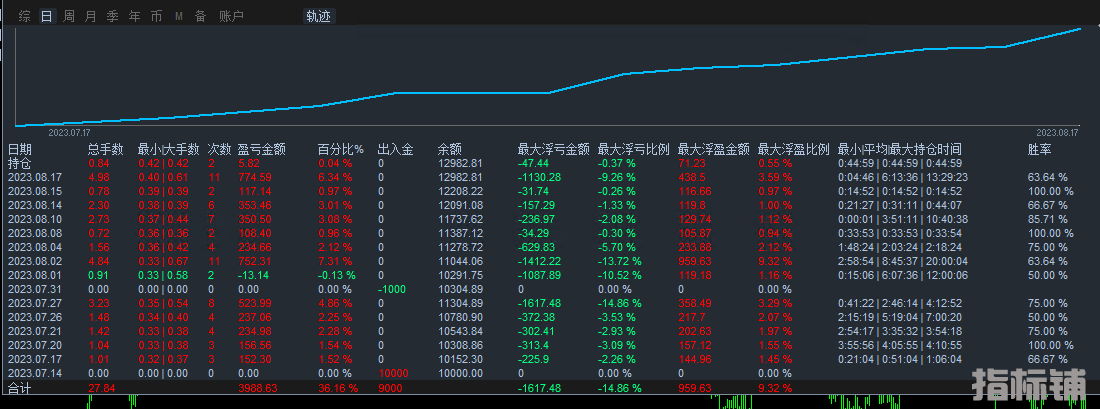Select the 持仓 open positions row
This screenshot has height=409, width=1100.
click(20, 163)
